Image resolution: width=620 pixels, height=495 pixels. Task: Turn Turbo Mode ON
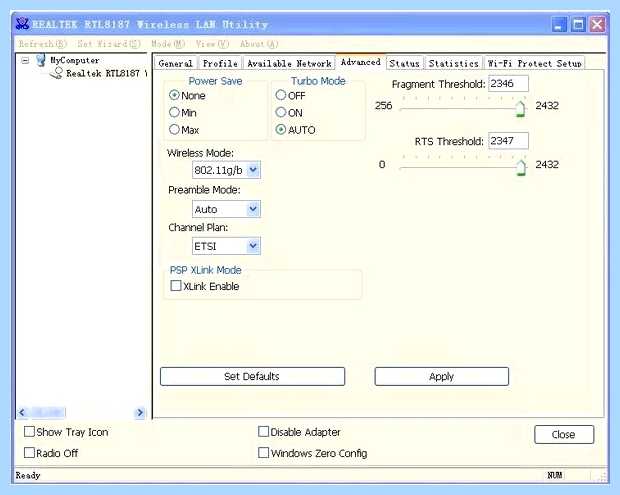coord(281,112)
